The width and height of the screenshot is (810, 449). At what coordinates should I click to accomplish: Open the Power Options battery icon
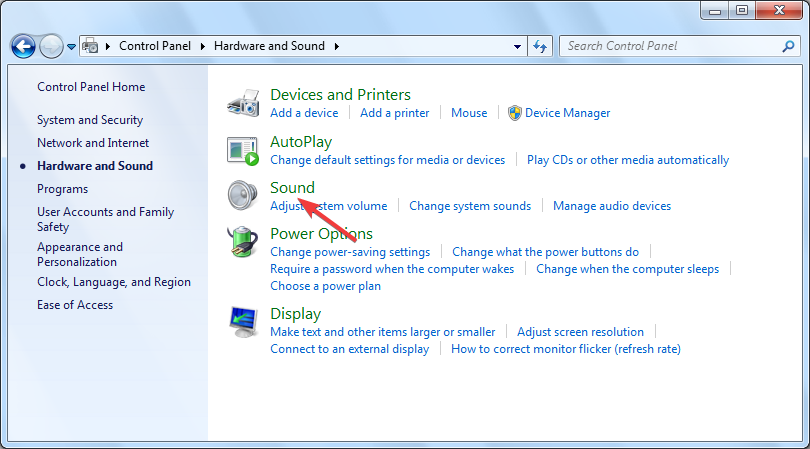[x=243, y=242]
